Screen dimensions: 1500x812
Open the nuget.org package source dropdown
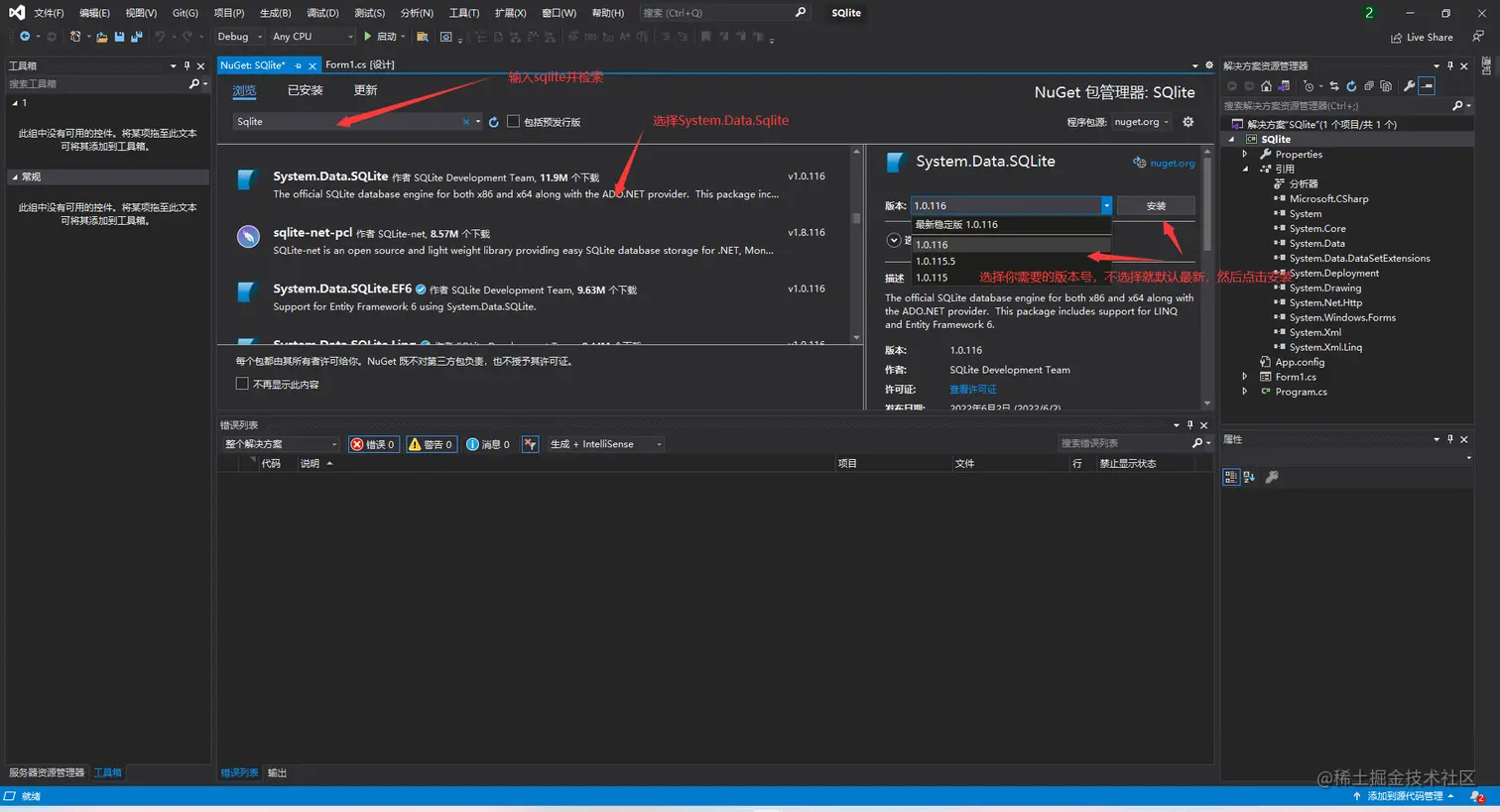[x=1141, y=122]
